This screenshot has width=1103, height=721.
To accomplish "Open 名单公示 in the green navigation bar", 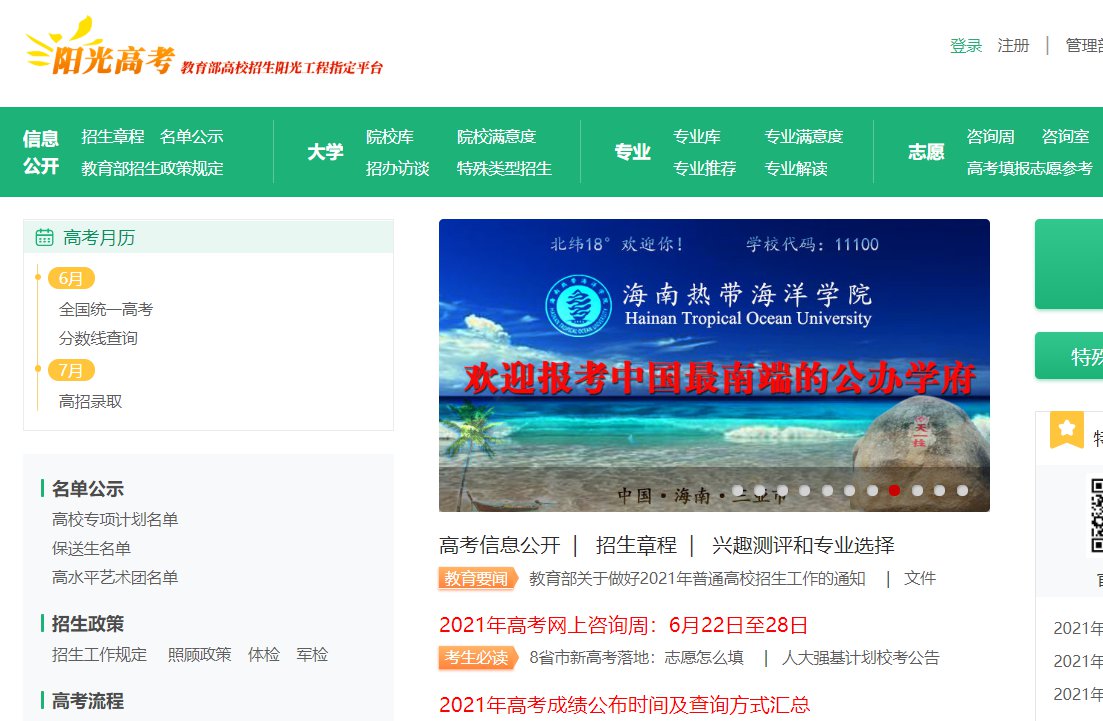I will [191, 136].
